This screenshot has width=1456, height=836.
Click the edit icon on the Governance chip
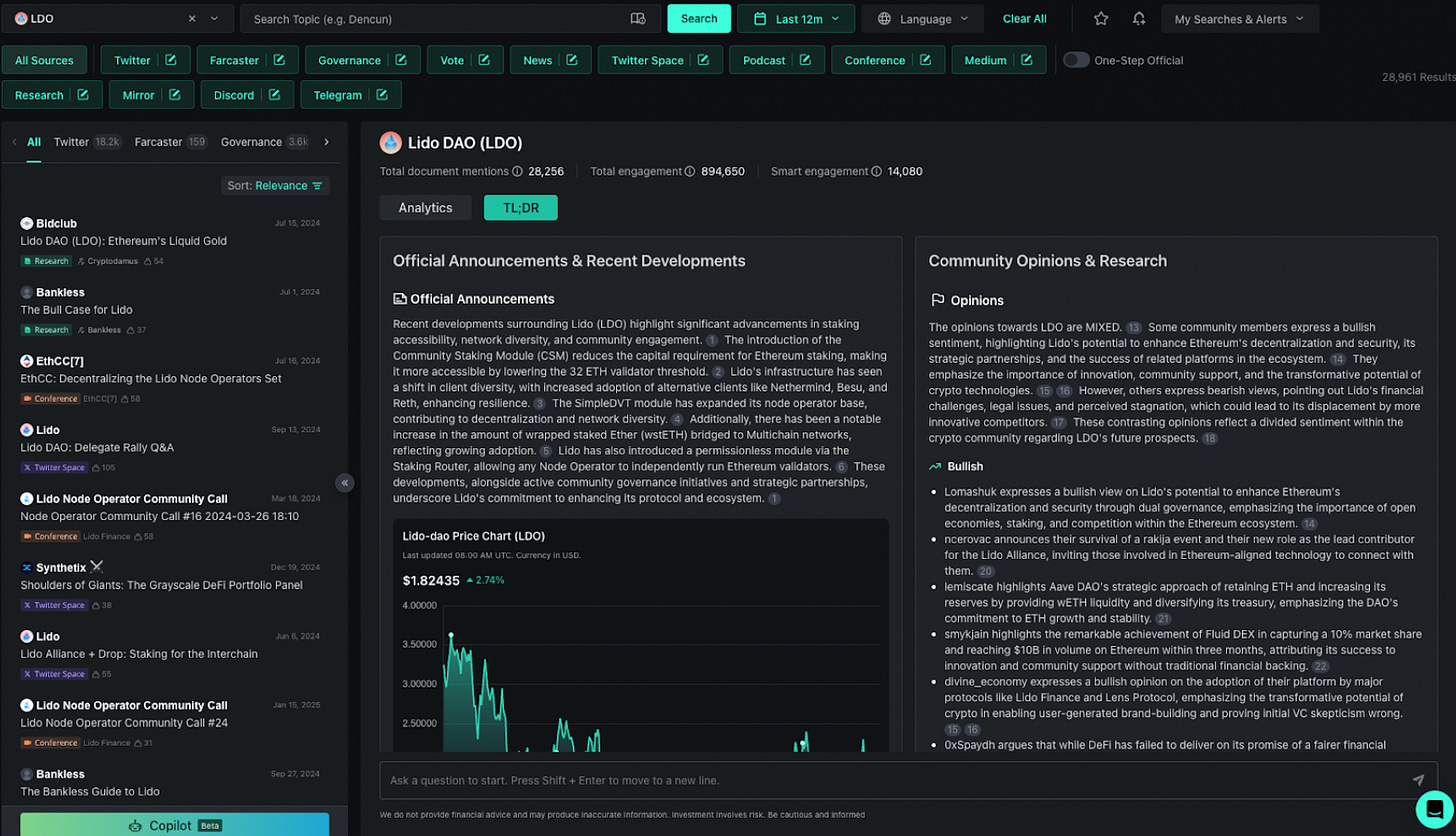(x=401, y=60)
